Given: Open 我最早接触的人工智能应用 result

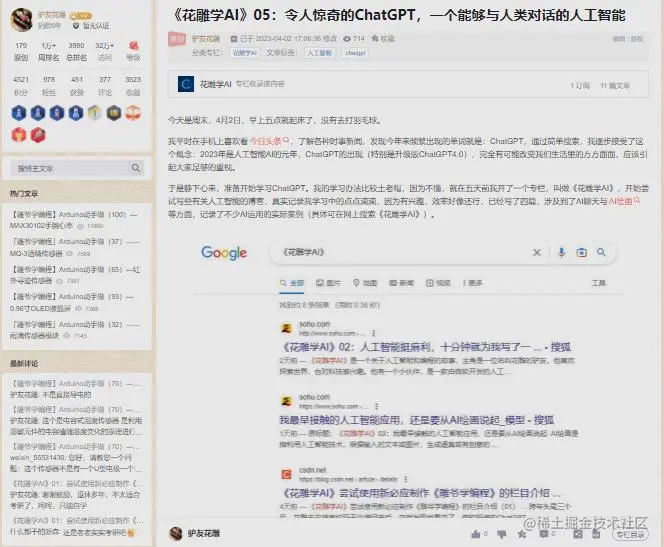Looking at the screenshot, I should pos(417,420).
